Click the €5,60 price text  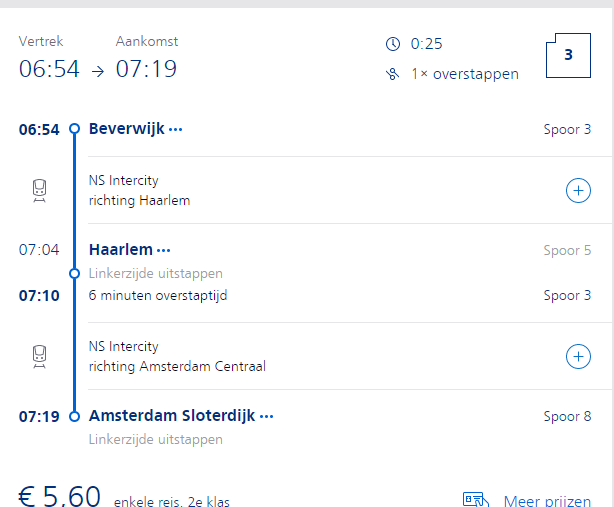60,496
